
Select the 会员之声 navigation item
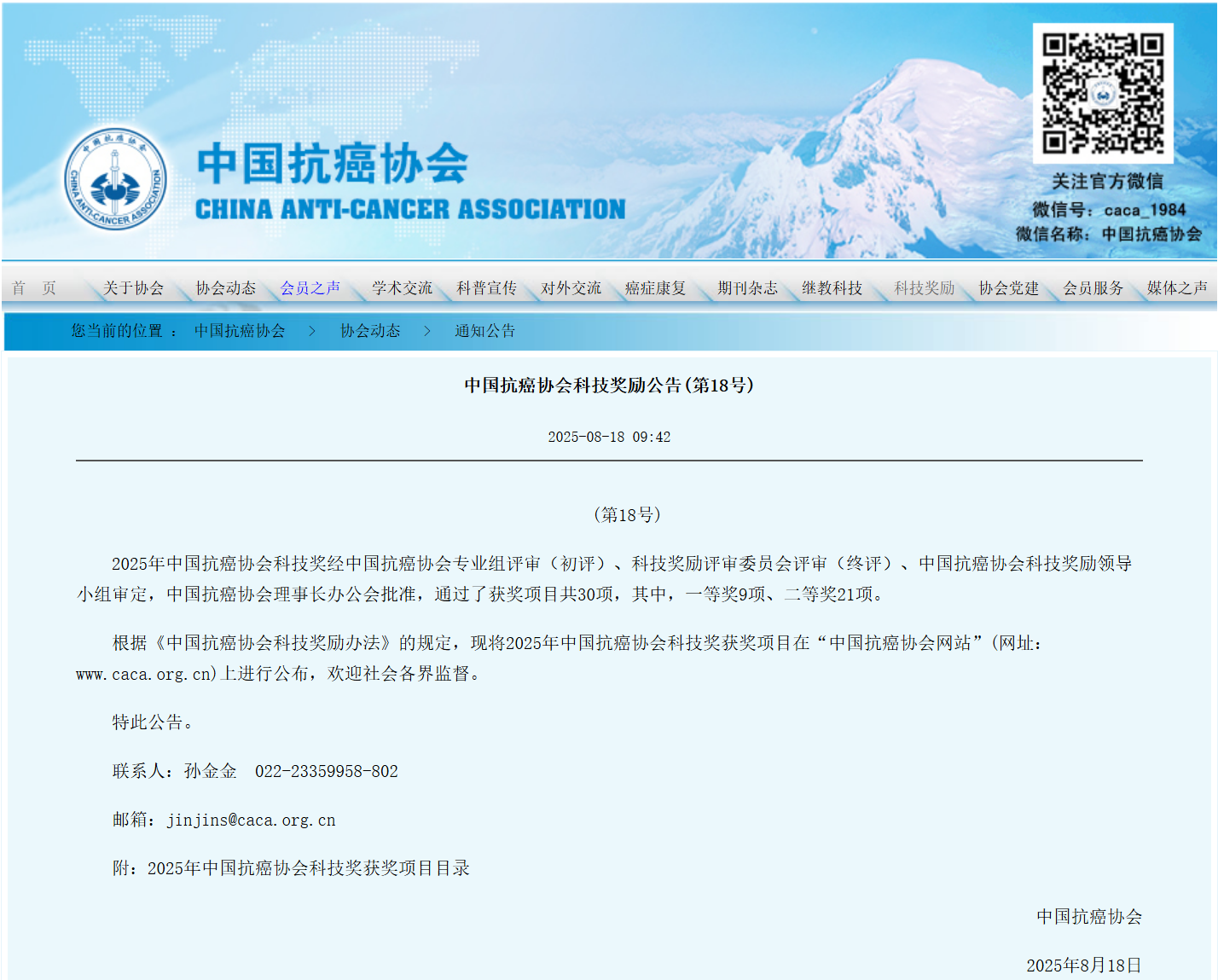pyautogui.click(x=310, y=288)
